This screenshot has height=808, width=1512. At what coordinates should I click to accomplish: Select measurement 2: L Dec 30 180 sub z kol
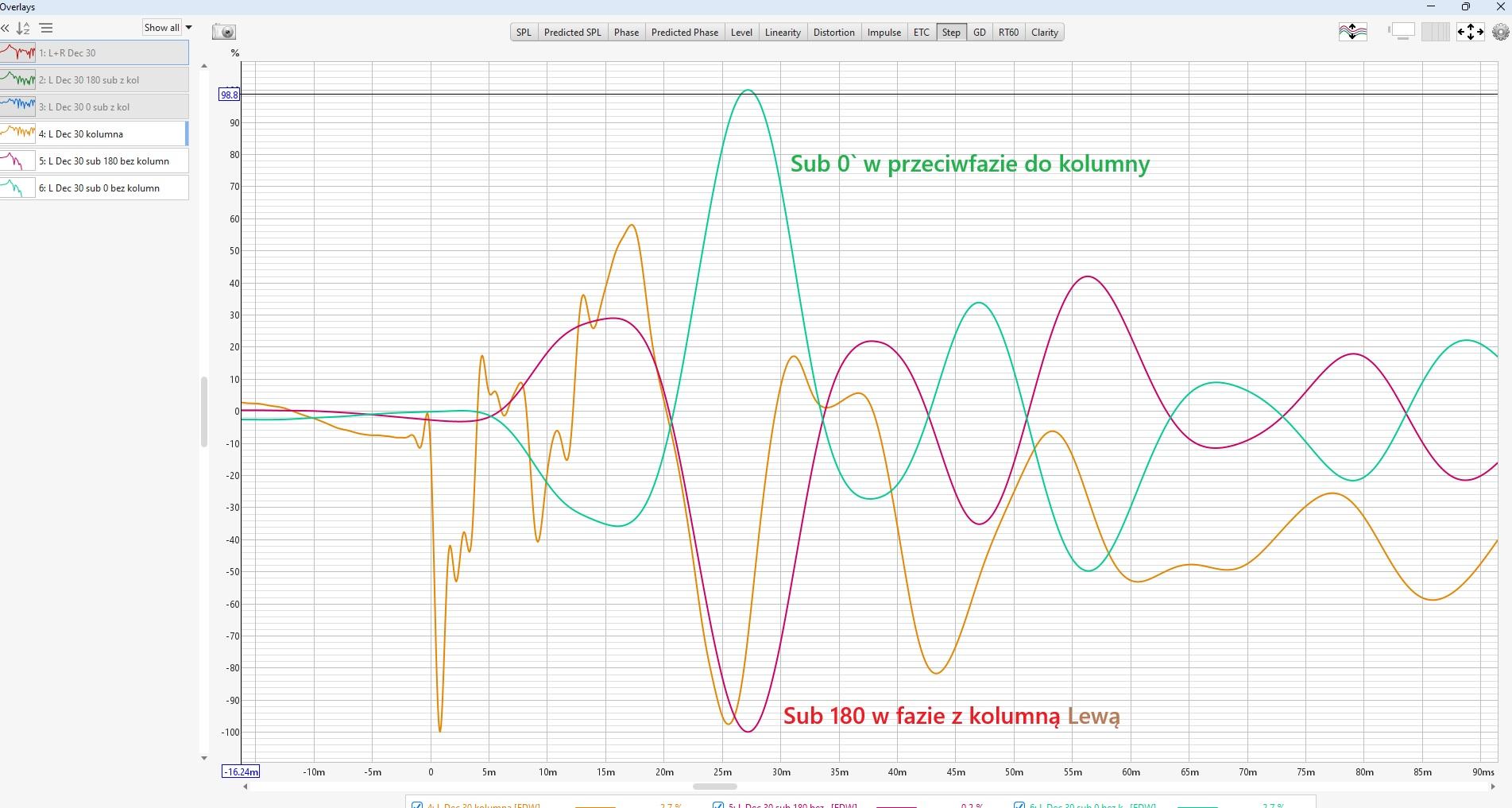95,79
